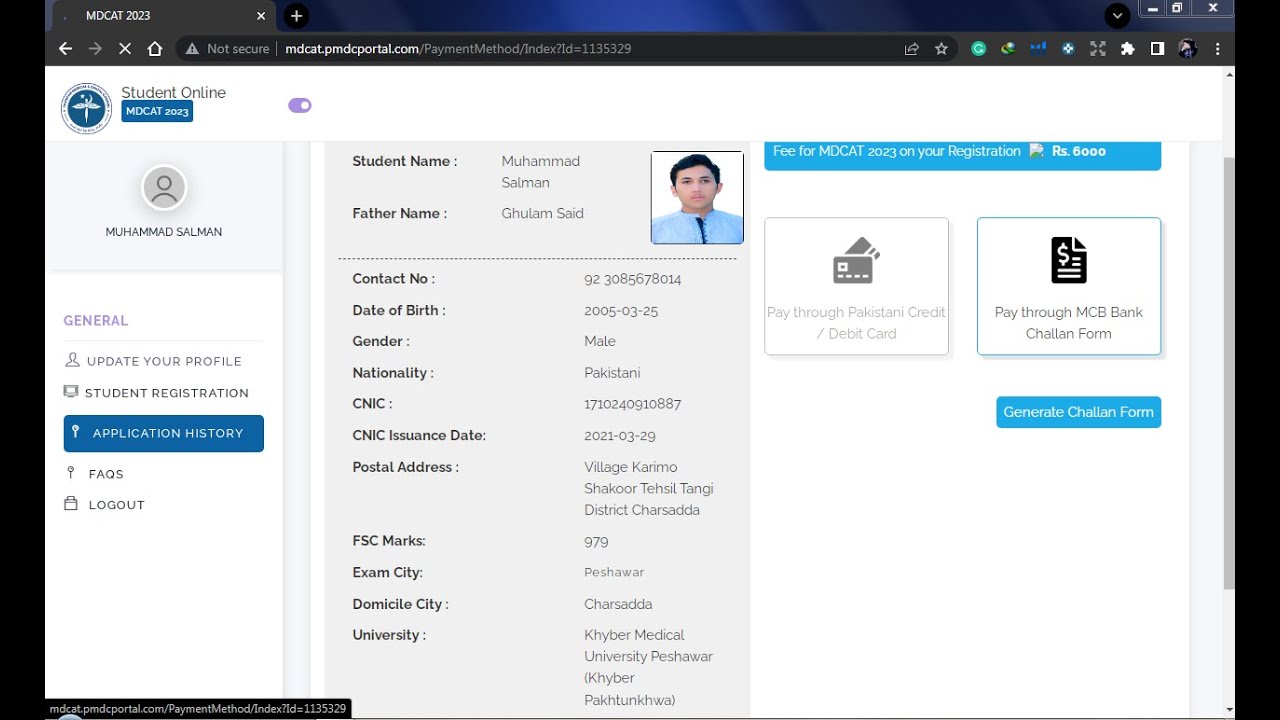Click the MDCAT 2023 header badge
This screenshot has width=1280, height=720.
[x=157, y=111]
